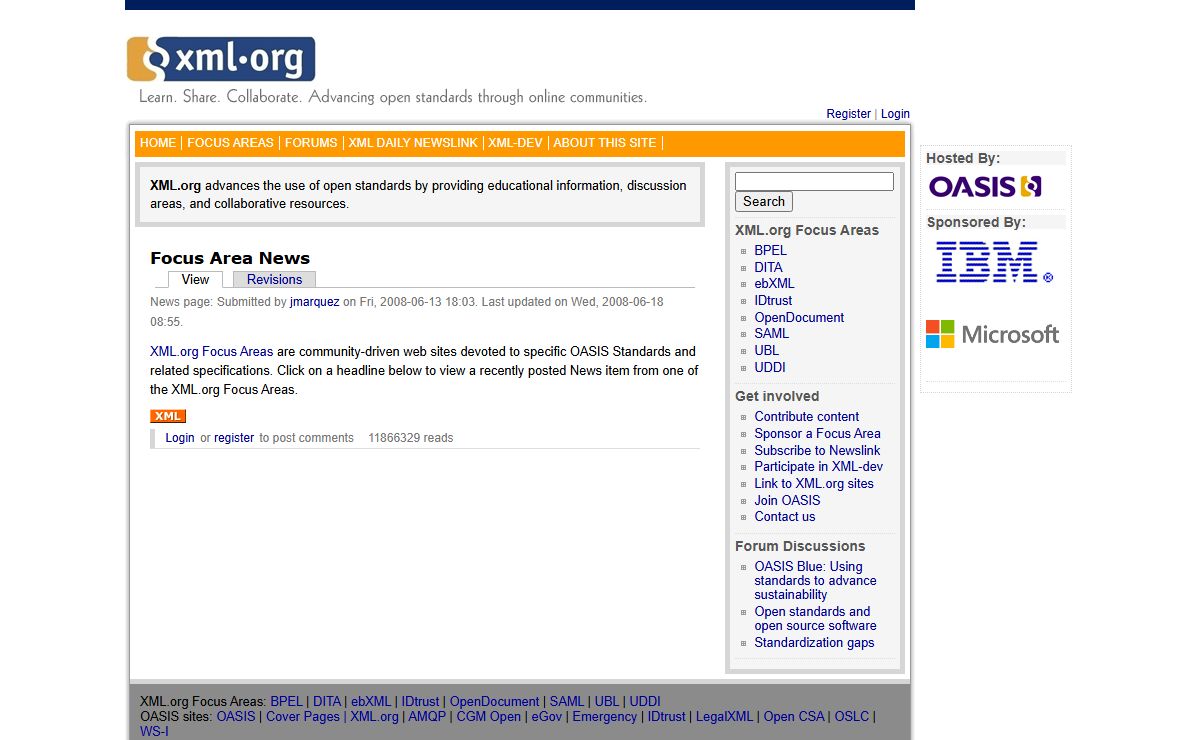Click Login link below the article
Image resolution: width=1200 pixels, height=740 pixels.
coord(180,438)
